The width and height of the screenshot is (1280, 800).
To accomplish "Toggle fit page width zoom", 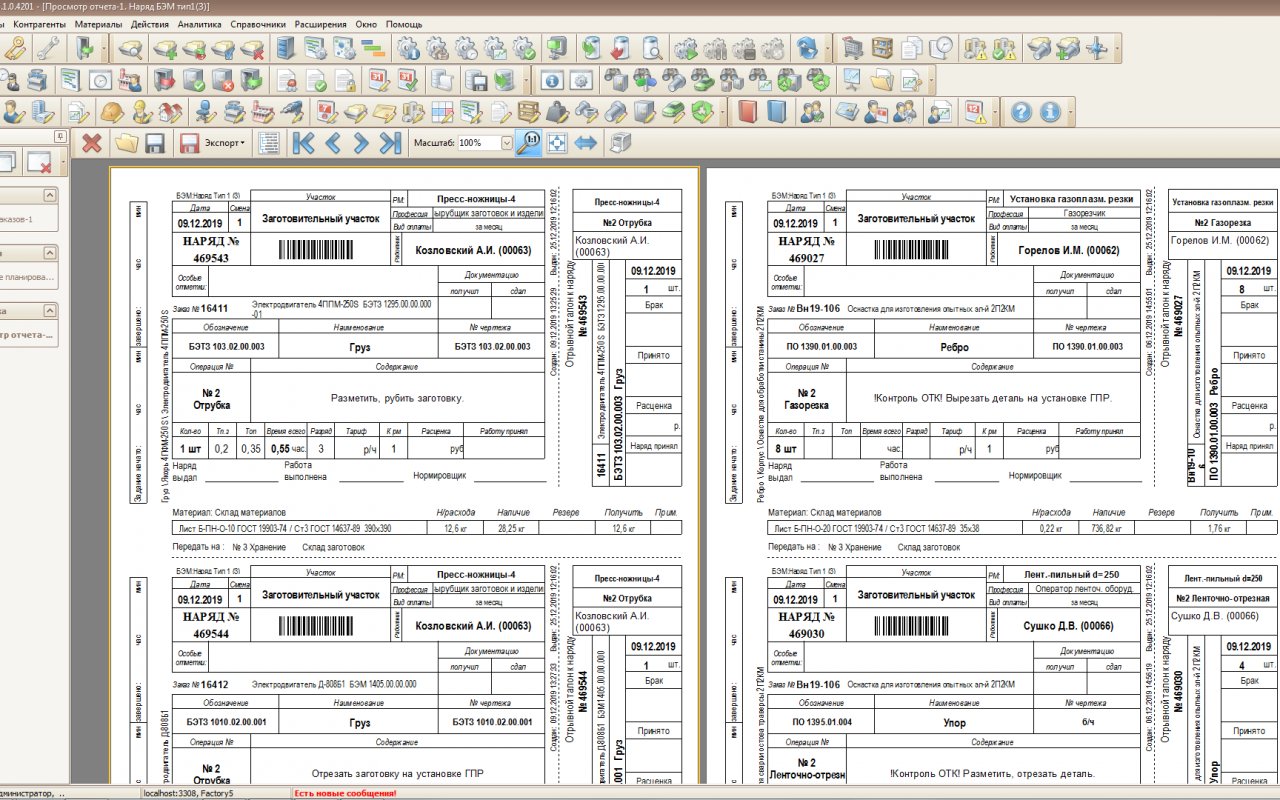I will [x=586, y=143].
